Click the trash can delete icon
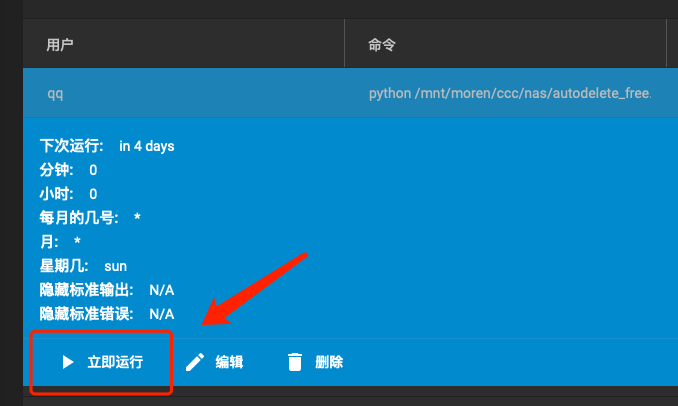The width and height of the screenshot is (678, 406). (295, 362)
